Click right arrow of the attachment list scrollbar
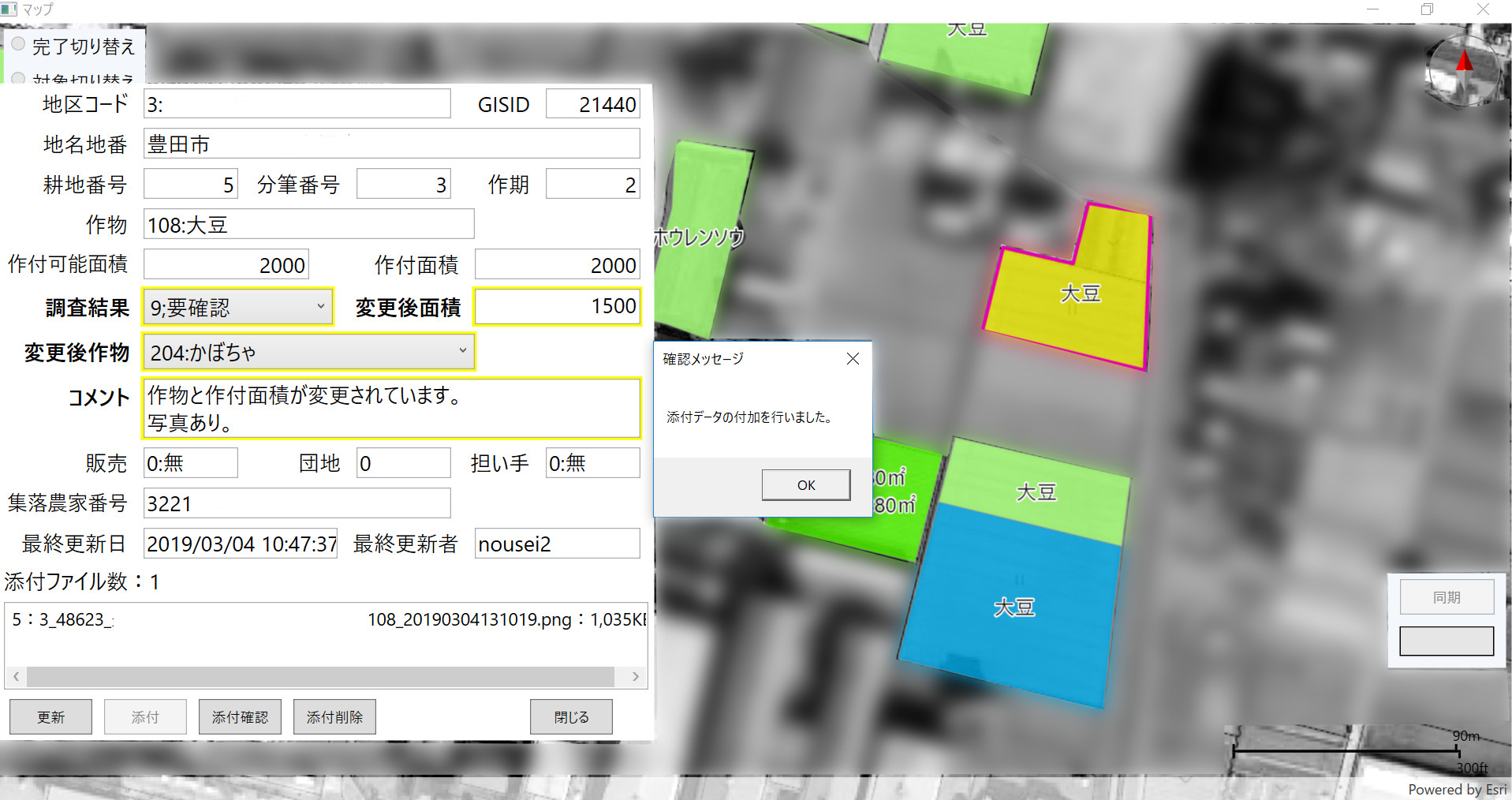1512x800 pixels. tap(636, 676)
